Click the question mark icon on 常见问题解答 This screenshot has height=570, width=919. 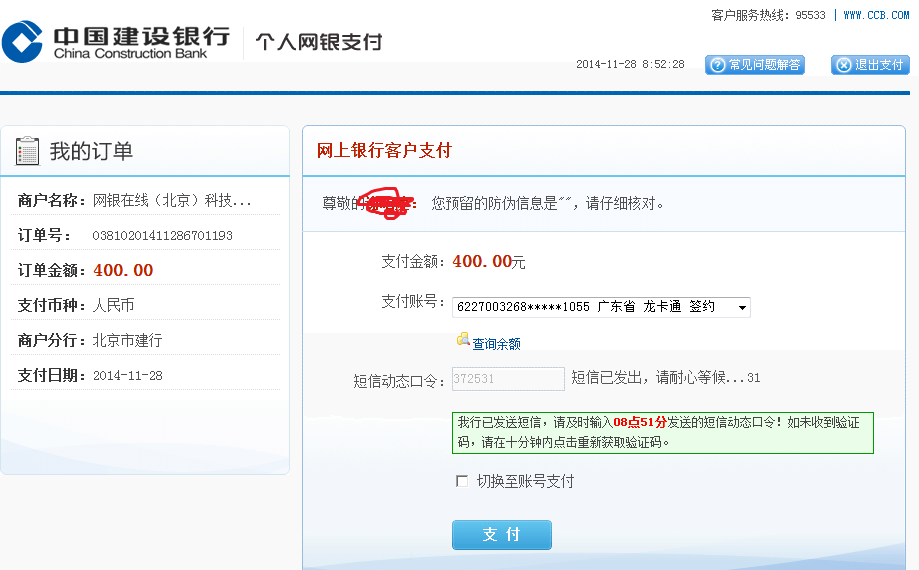tap(716, 65)
